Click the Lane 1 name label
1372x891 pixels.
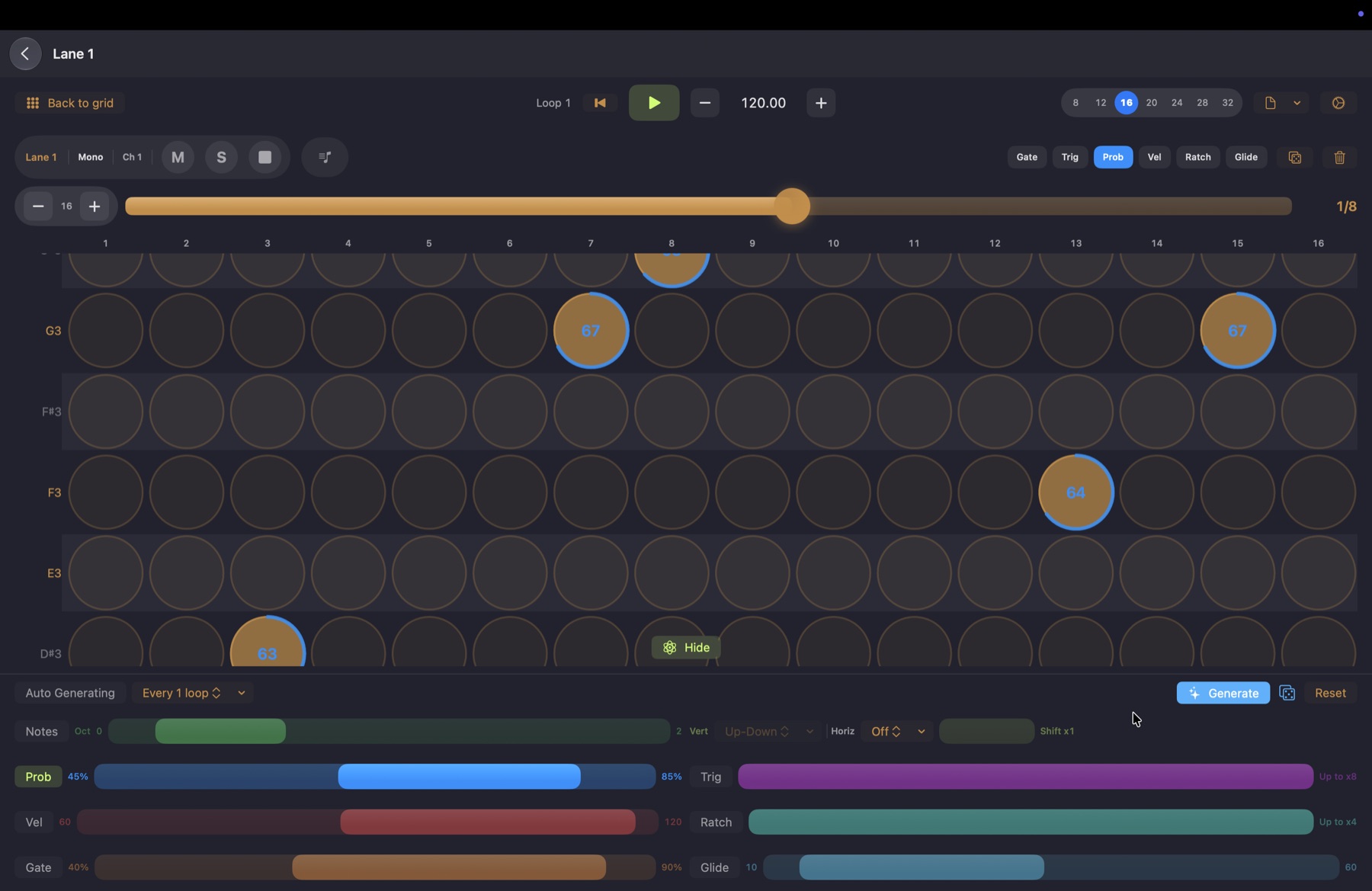point(41,157)
